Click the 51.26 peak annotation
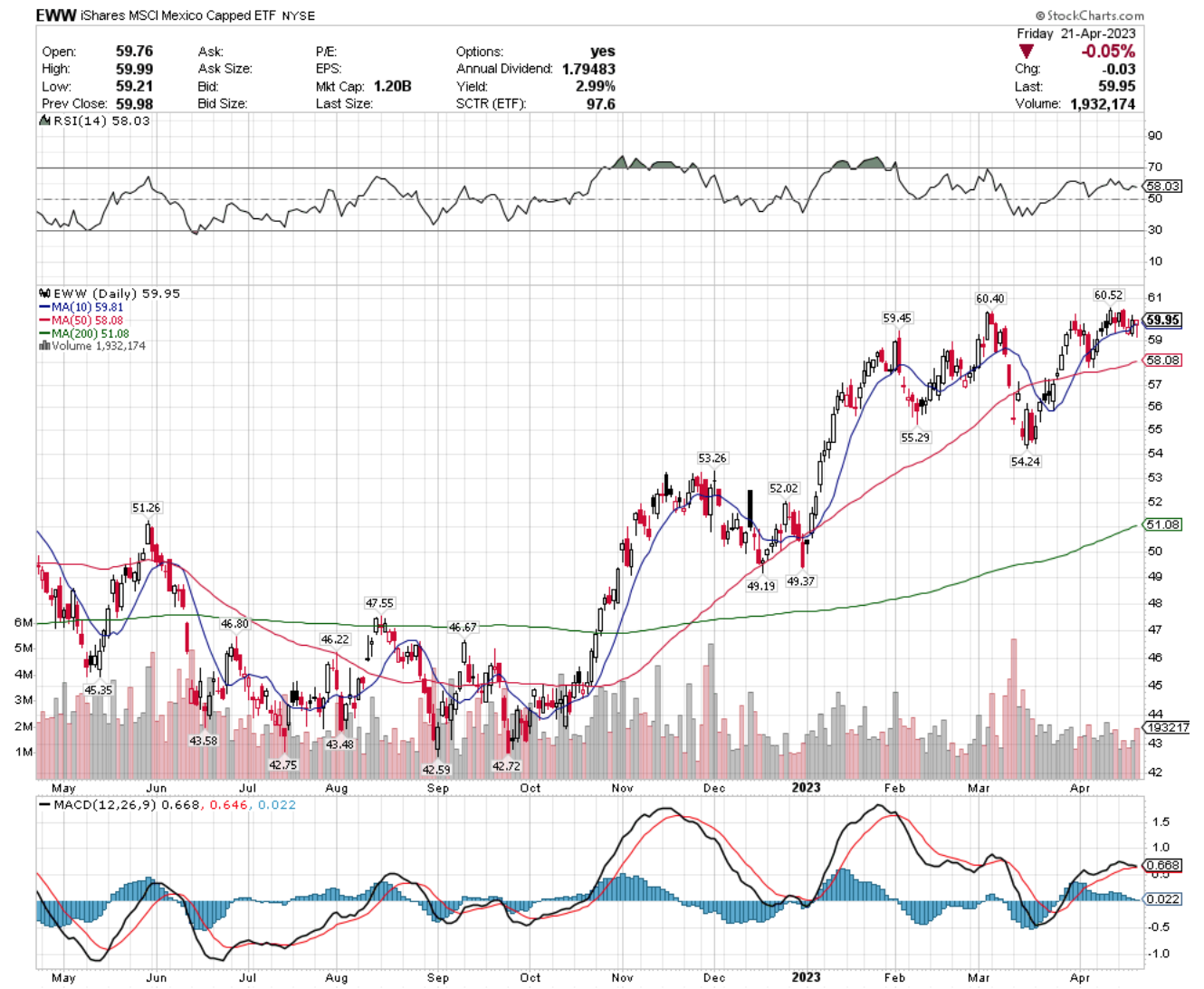Viewport: 1204px width, 989px height. click(x=147, y=508)
